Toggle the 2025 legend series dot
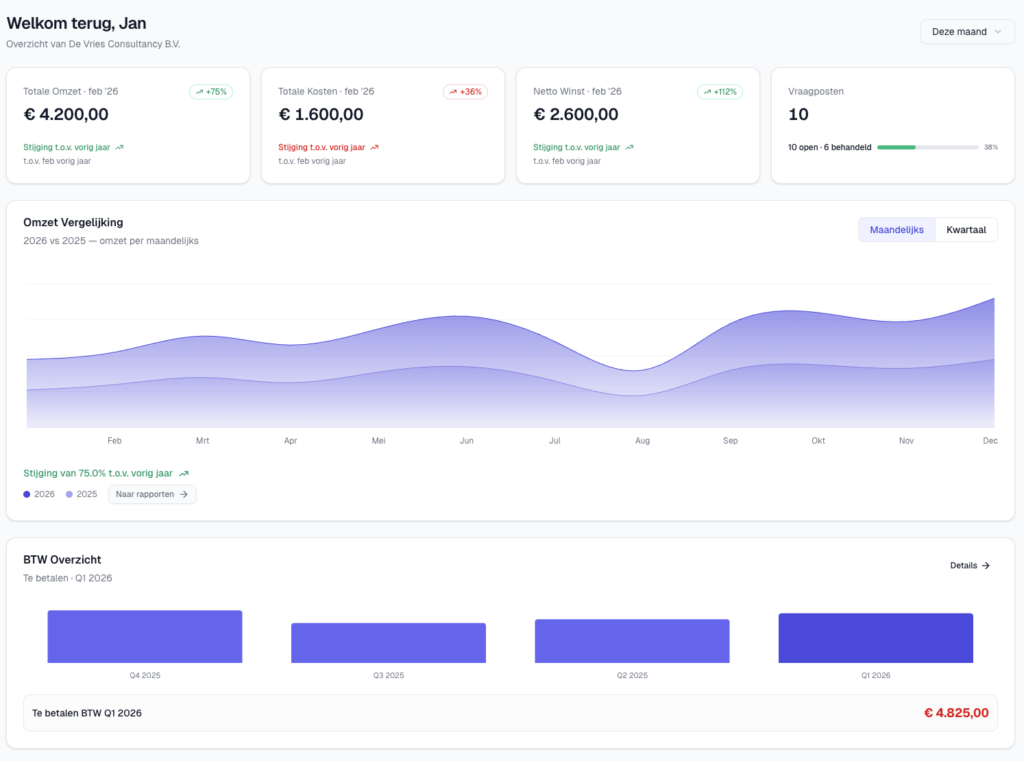Viewport: 1024px width, 761px height. tap(69, 494)
